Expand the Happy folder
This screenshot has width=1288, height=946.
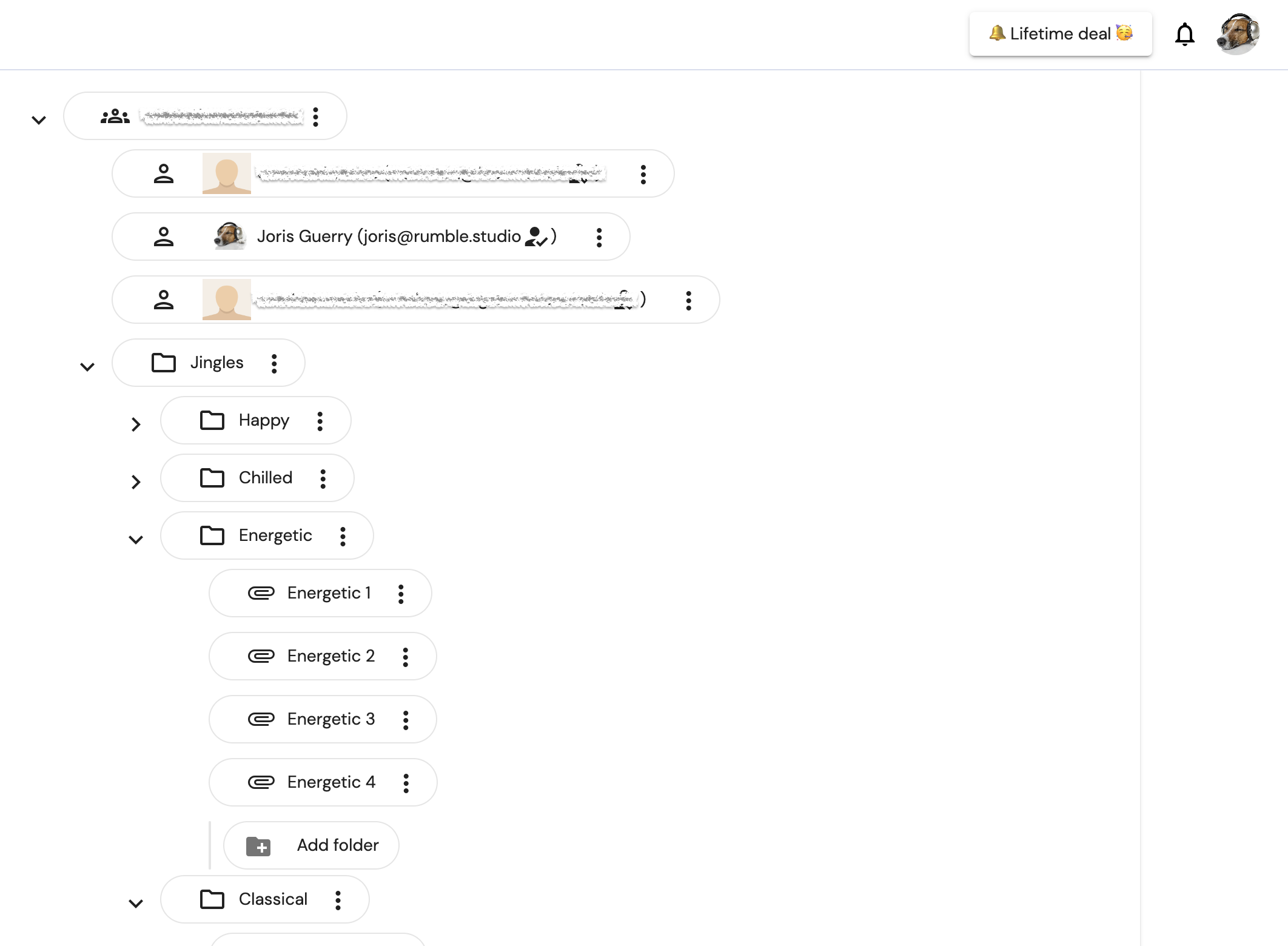(x=136, y=424)
